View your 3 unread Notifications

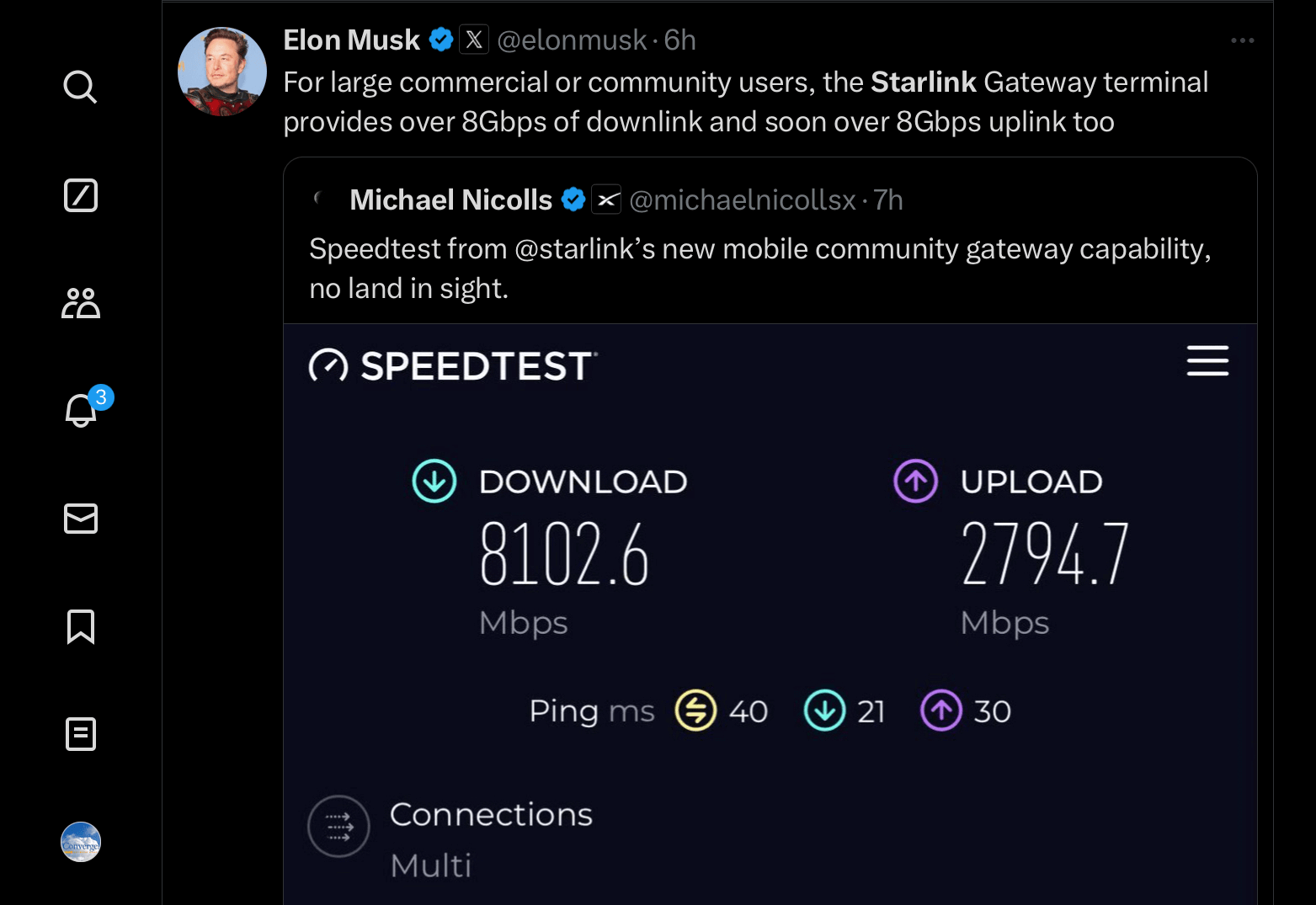point(80,411)
